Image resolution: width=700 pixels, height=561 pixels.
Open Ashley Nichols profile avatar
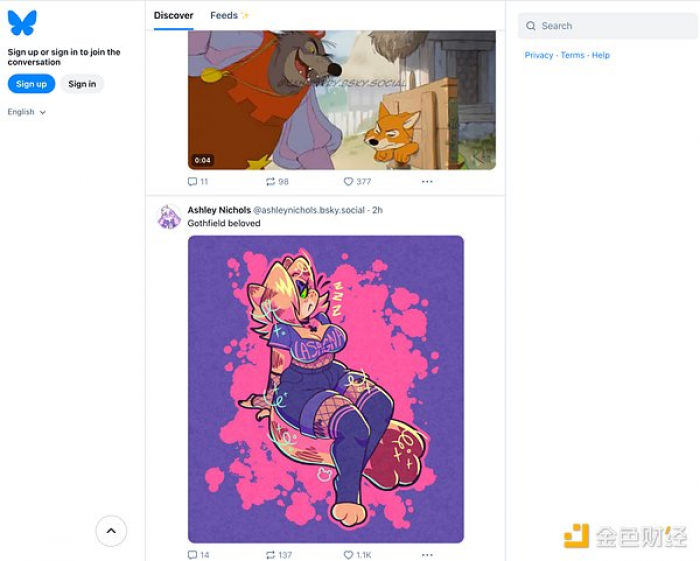[x=169, y=217]
